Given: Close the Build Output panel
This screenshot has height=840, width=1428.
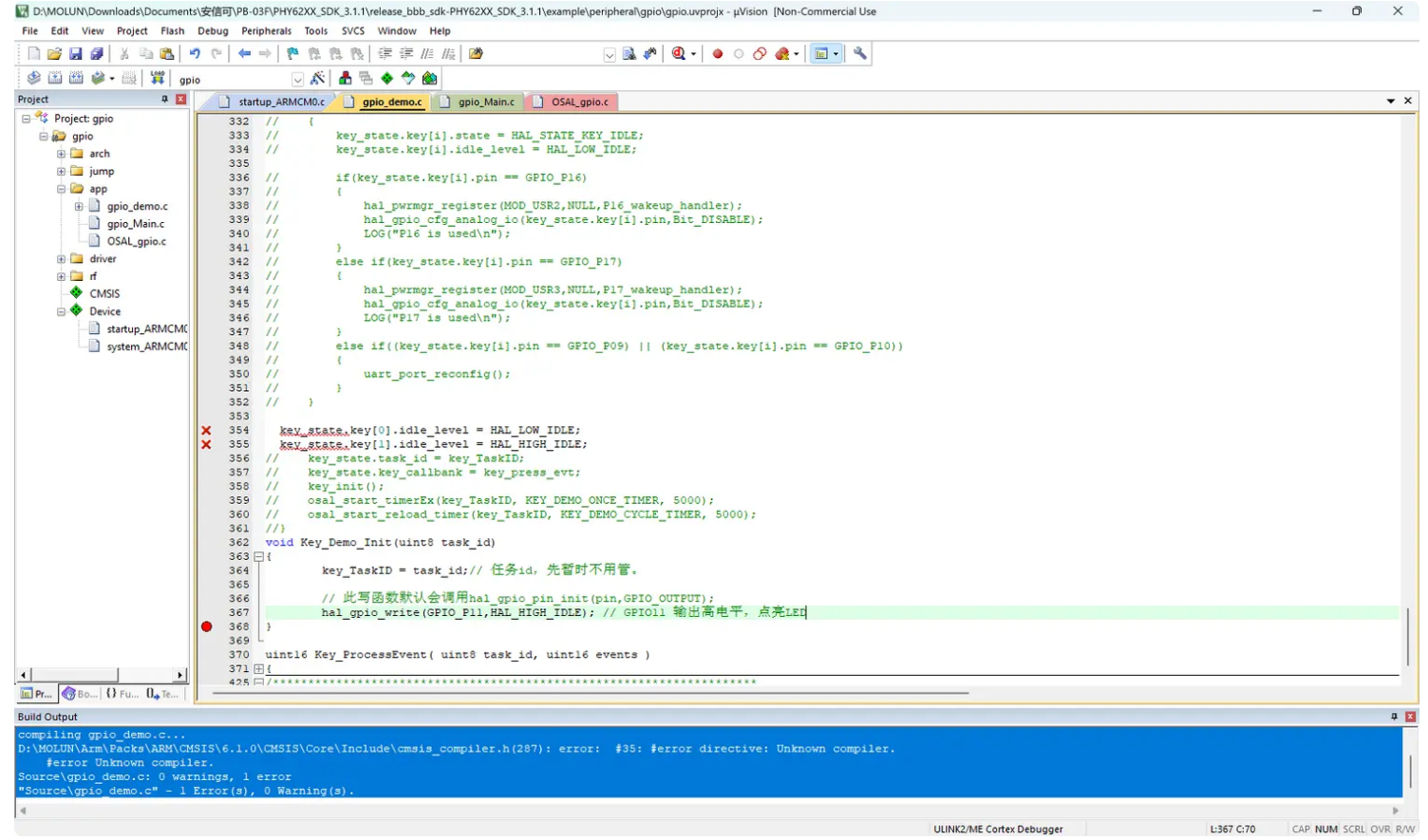Looking at the screenshot, I should (x=1411, y=717).
